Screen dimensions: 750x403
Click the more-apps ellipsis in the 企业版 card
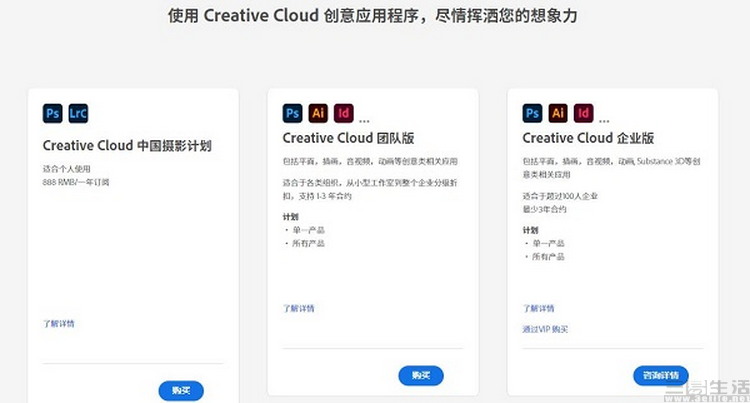604,121
